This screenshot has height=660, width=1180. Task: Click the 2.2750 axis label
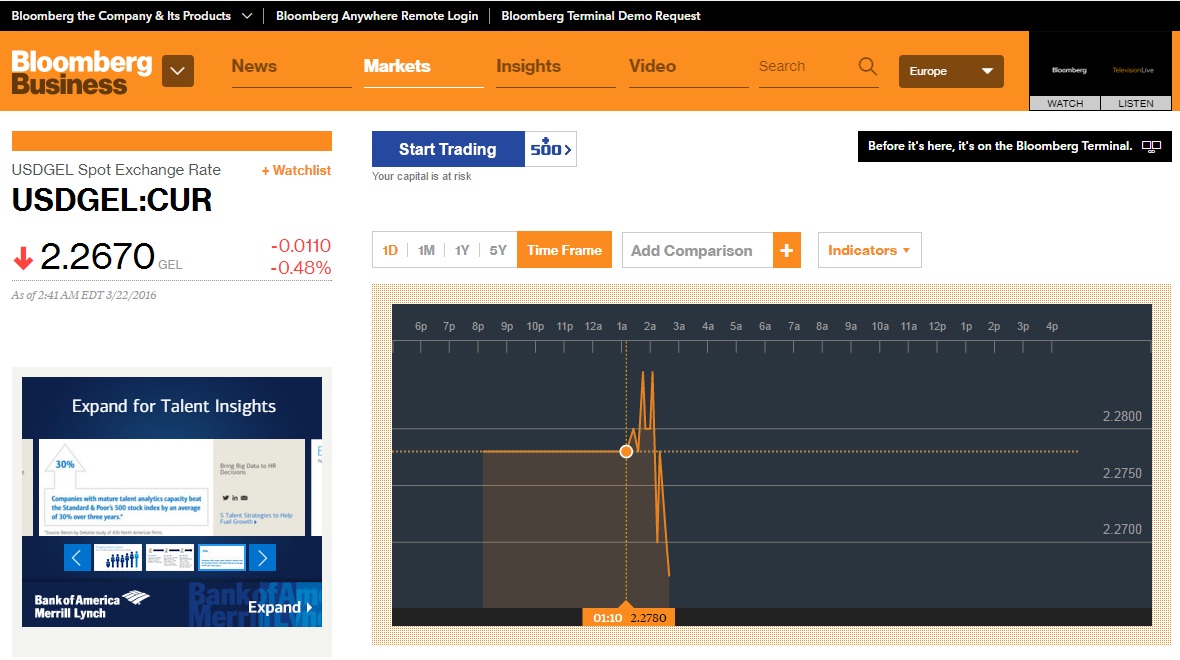click(x=1122, y=473)
